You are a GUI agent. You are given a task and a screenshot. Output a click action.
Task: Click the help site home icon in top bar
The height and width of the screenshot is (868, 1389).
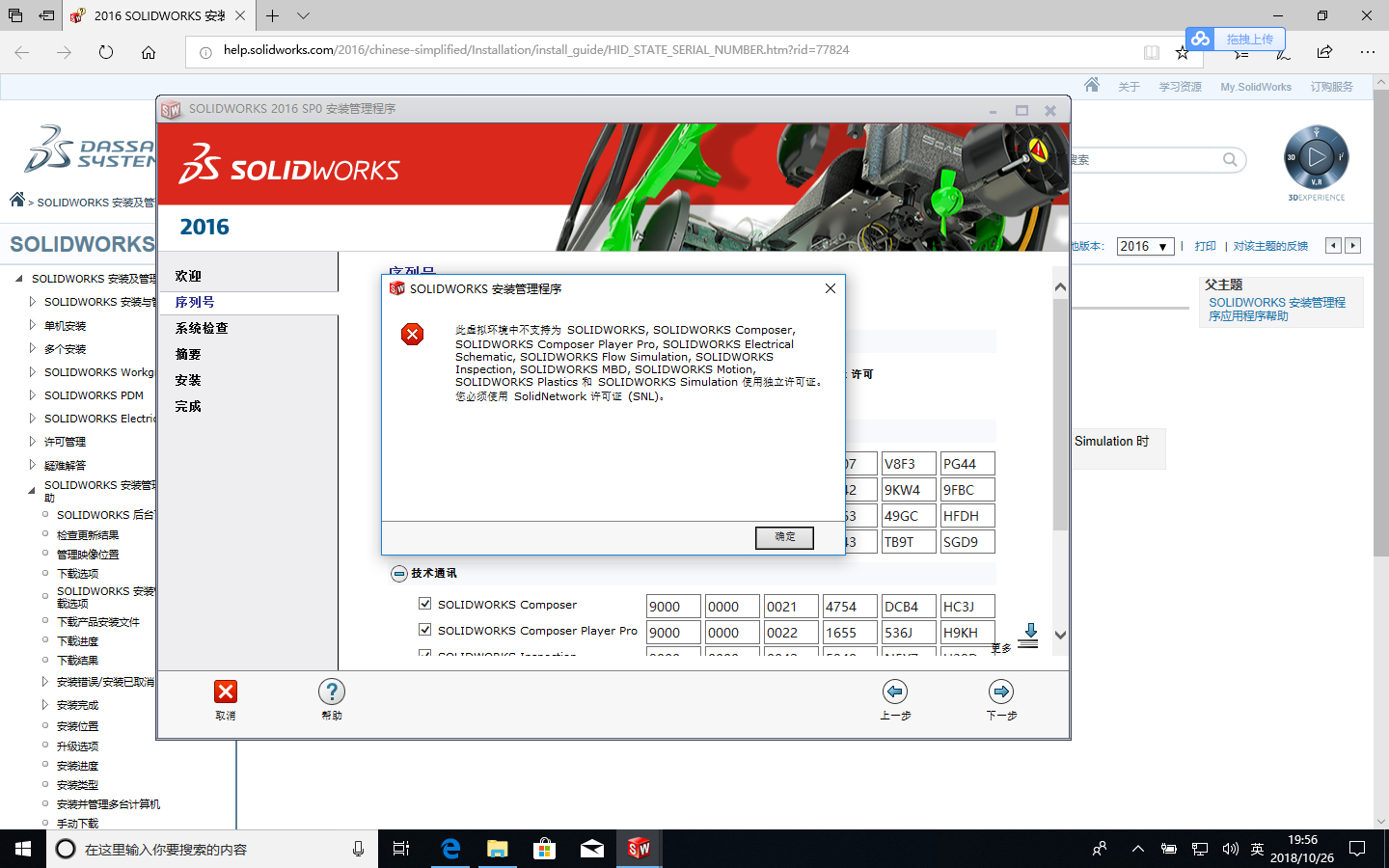tap(1092, 85)
